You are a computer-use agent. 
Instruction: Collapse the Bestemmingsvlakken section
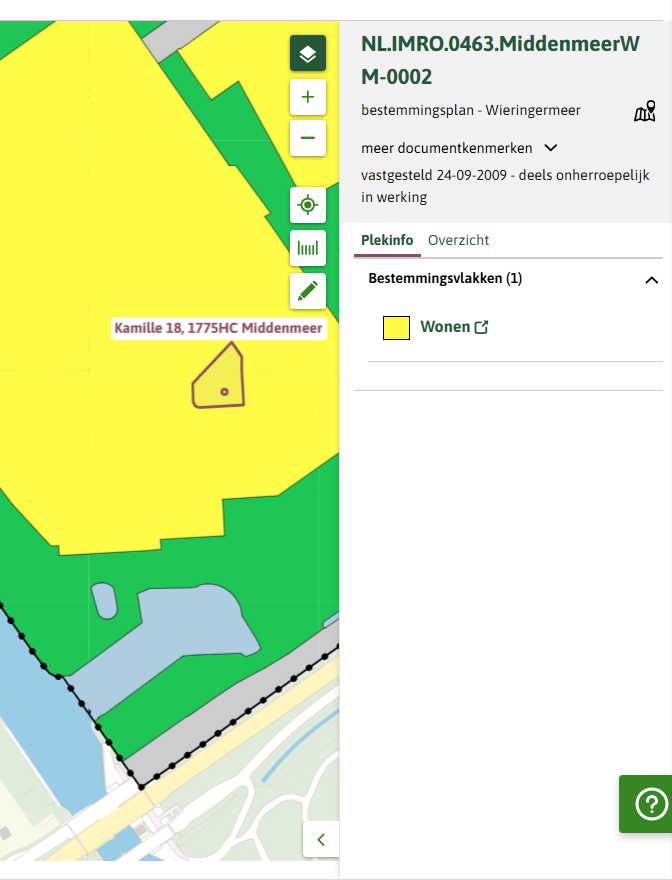click(651, 279)
